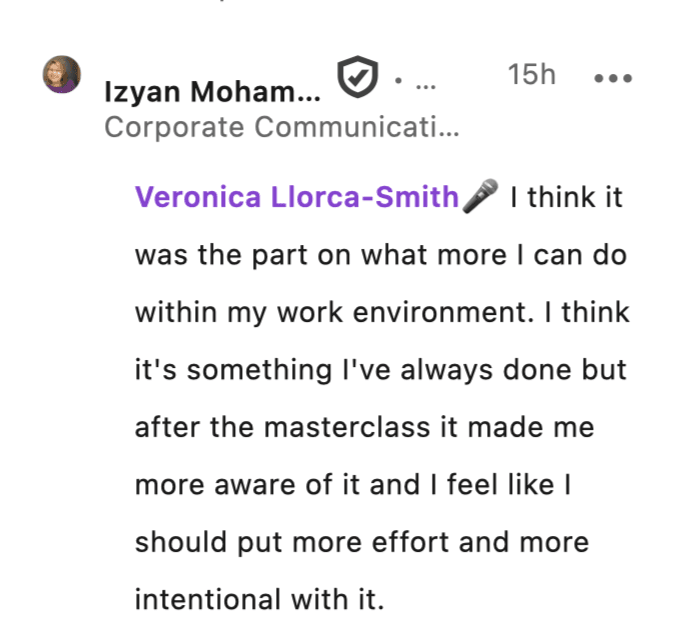Click the 15h comment timestamp
Viewport: 692px width, 642px height.
[x=531, y=75]
